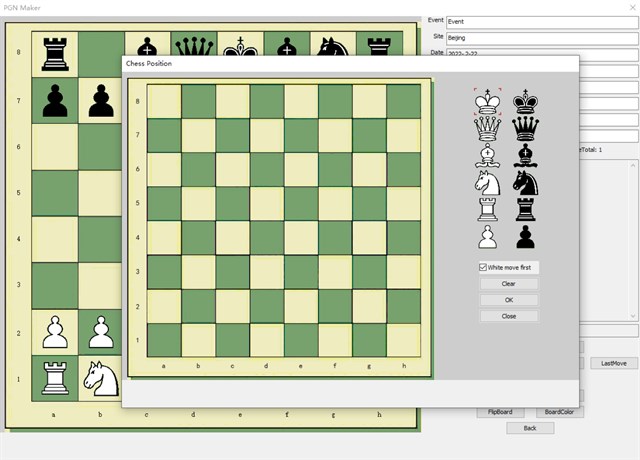Click white rook on a1 of main board
This screenshot has width=640, height=460.
(55, 378)
